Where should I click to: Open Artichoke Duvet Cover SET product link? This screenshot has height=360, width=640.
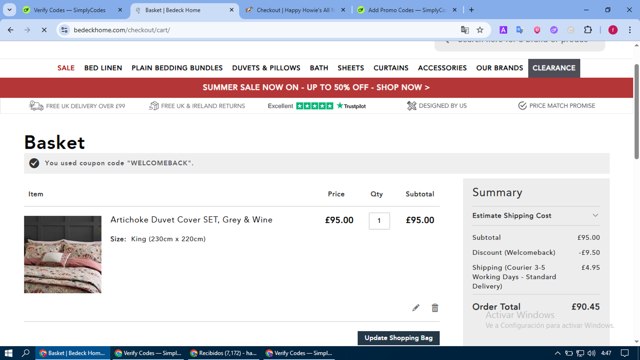[191, 220]
